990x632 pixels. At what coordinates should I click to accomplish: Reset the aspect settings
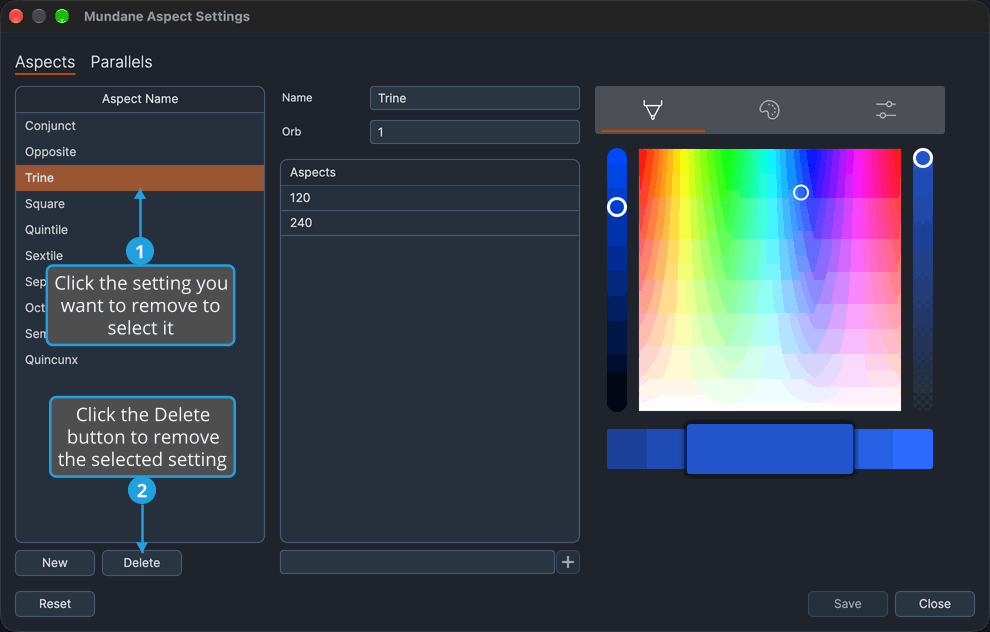(55, 604)
